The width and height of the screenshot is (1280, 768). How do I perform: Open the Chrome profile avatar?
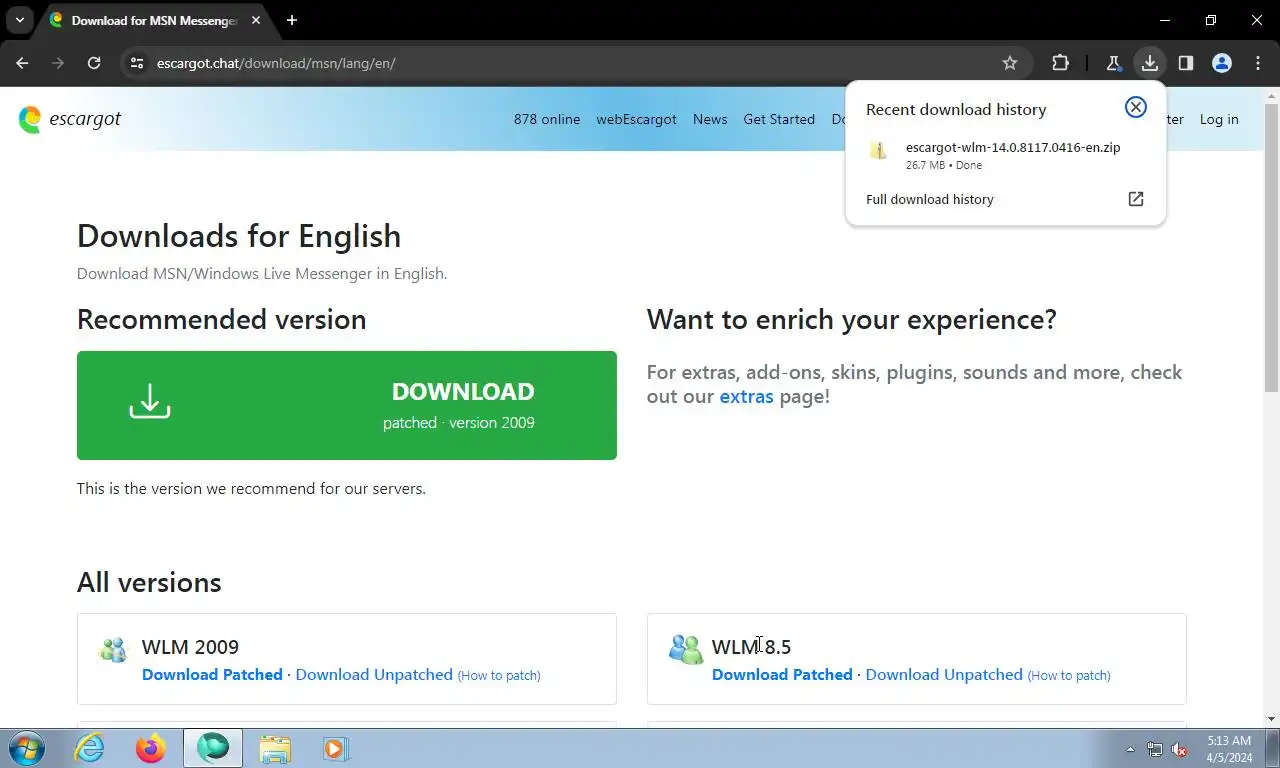1222,63
